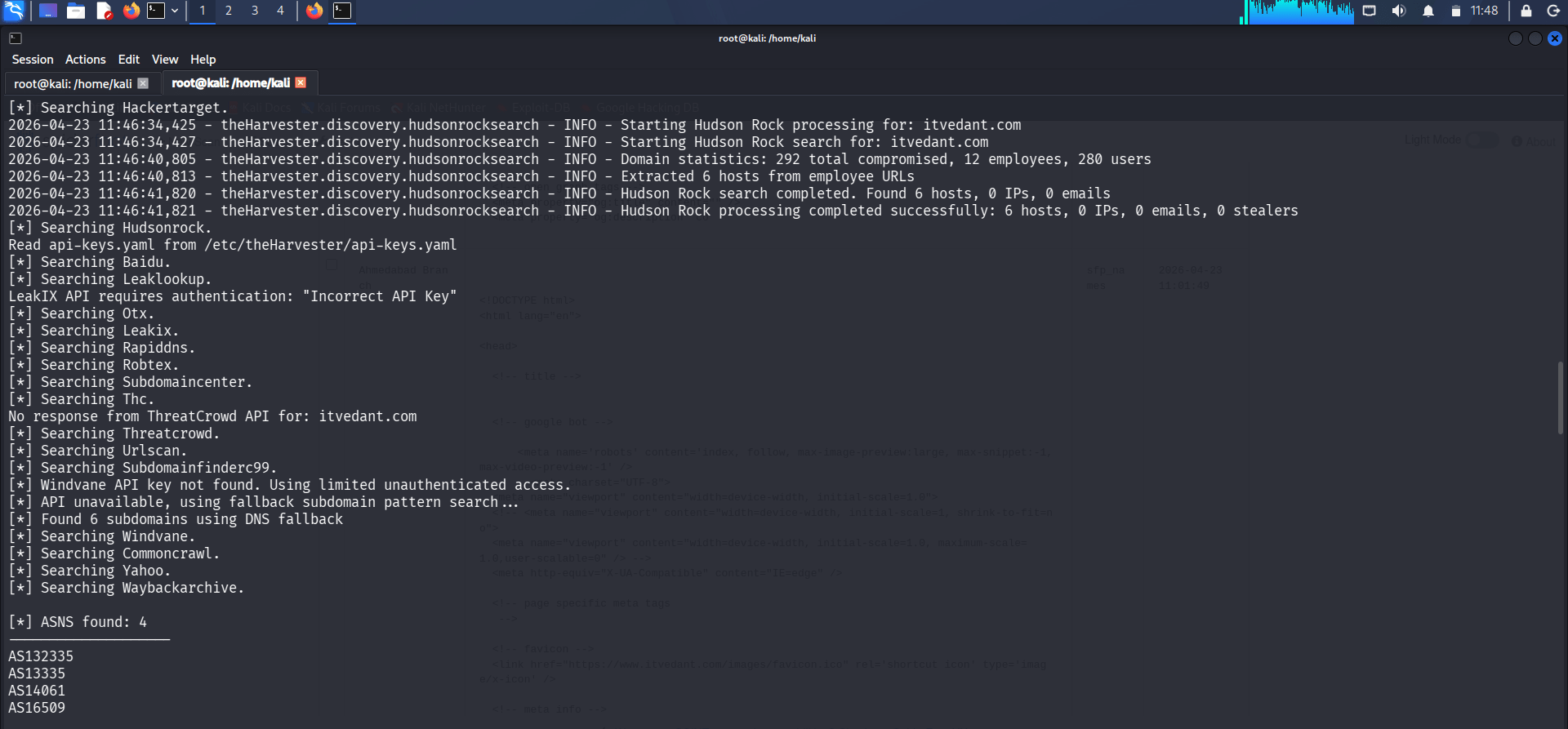Open the Edit menu

(x=129, y=60)
